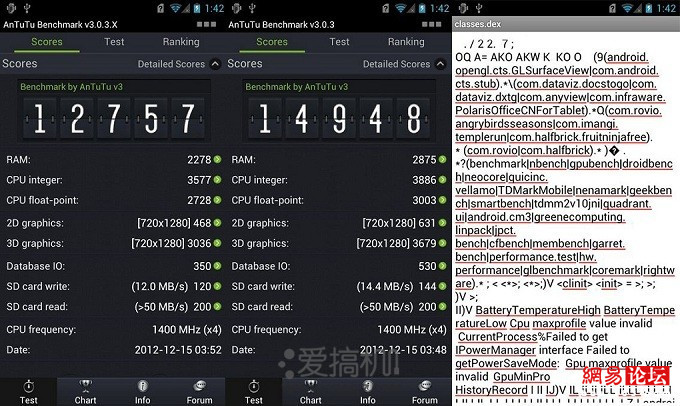Tap green arrow beside 2D graphics 631
The width and height of the screenshot is (680, 406).
442,223
